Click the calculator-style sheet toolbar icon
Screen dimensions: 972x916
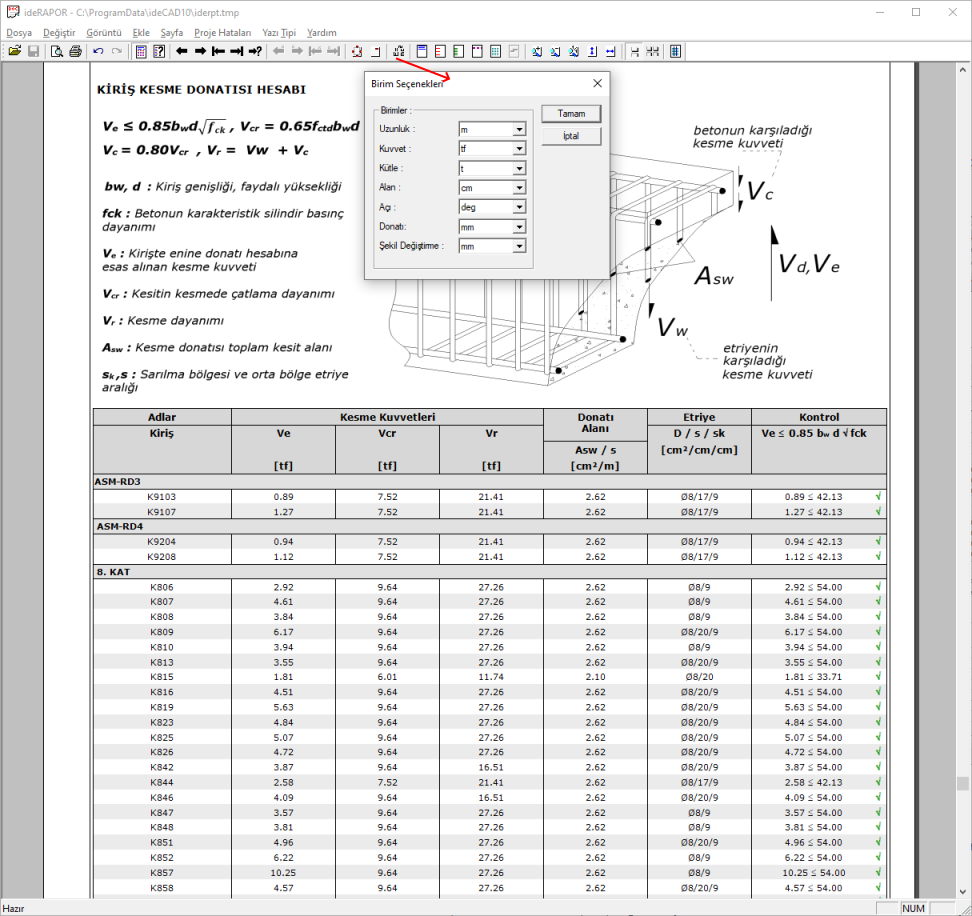[141, 51]
